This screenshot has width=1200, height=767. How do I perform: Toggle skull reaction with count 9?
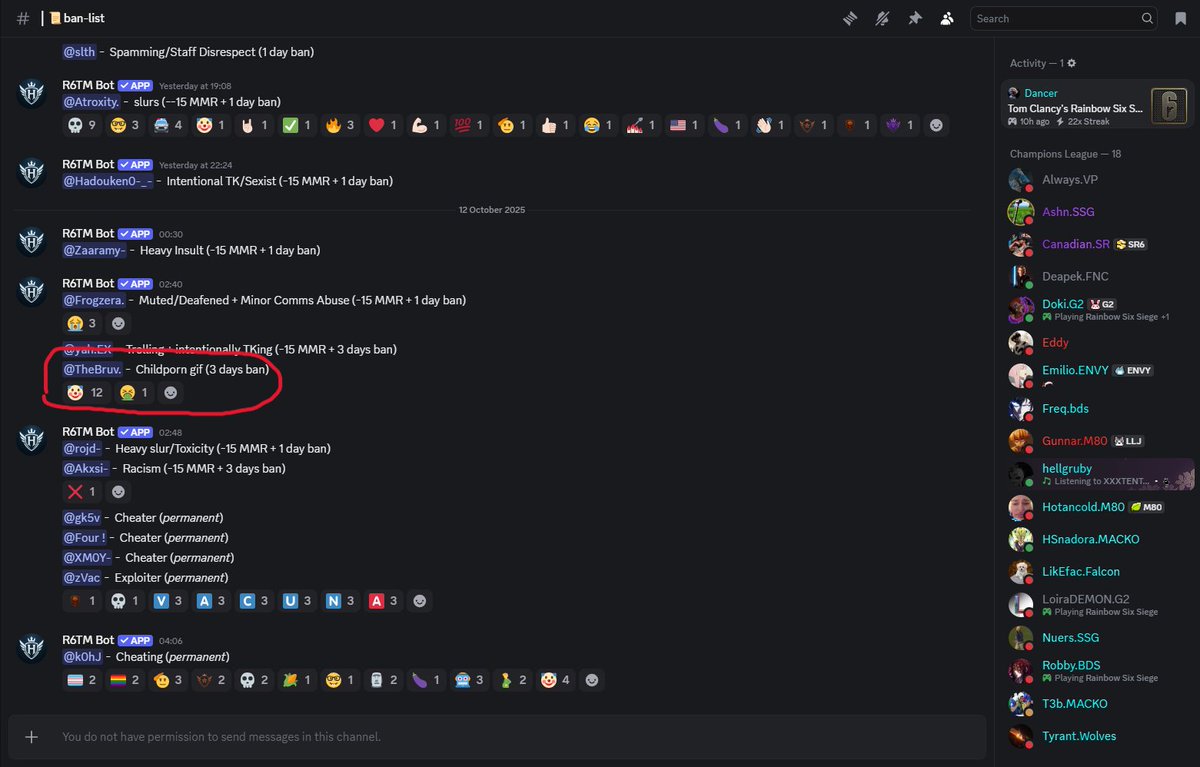click(x=82, y=125)
